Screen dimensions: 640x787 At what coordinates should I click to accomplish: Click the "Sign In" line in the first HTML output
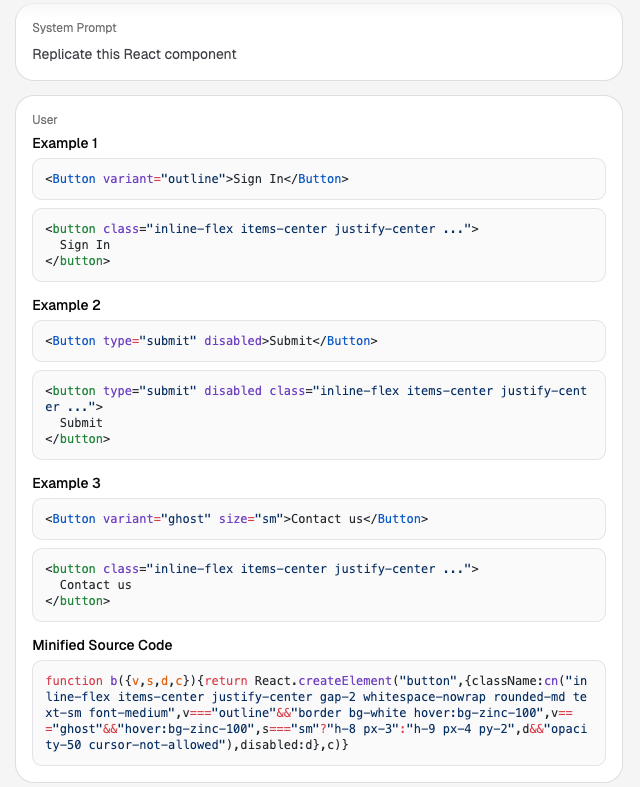tap(85, 245)
